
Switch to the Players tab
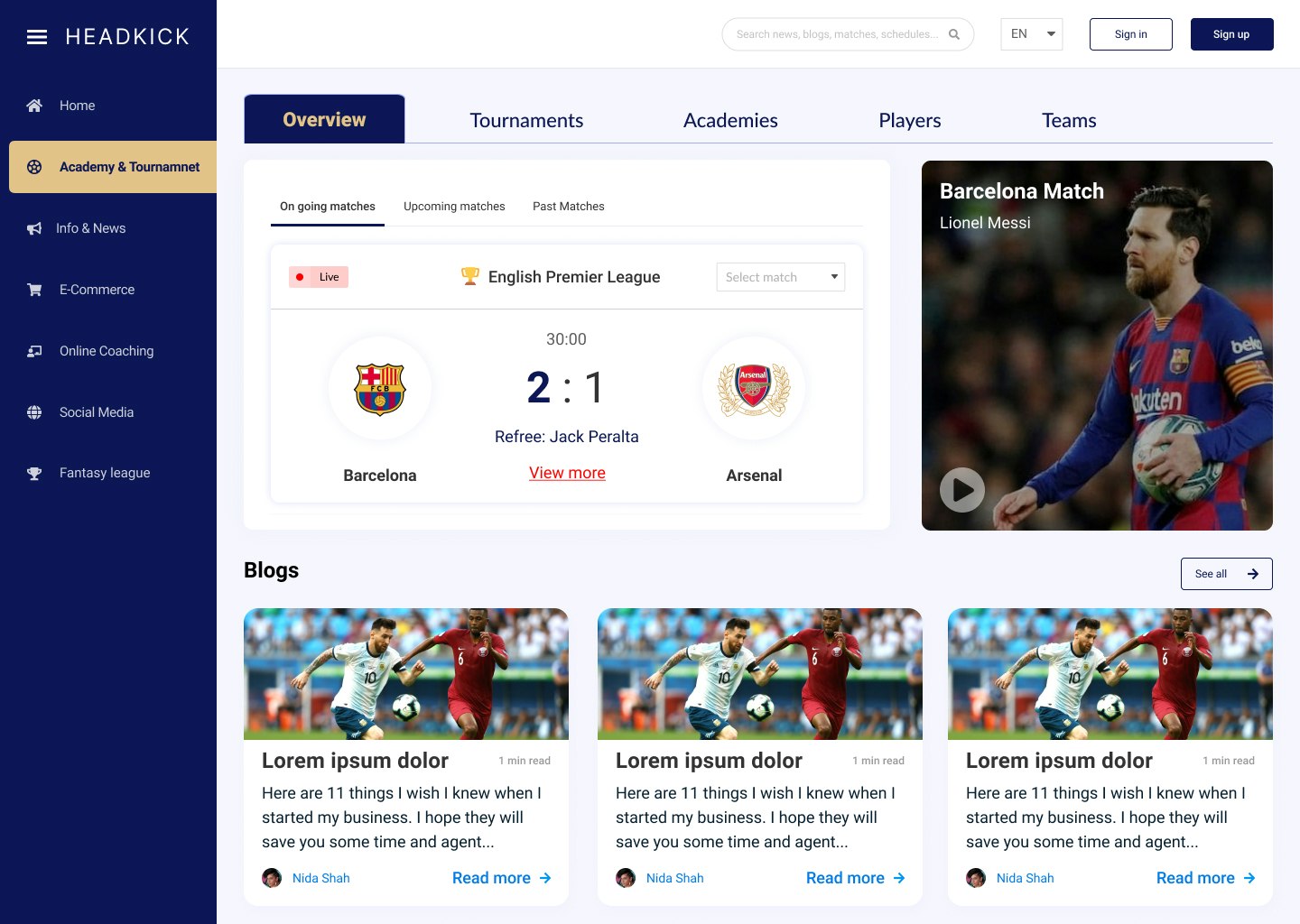[x=910, y=120]
